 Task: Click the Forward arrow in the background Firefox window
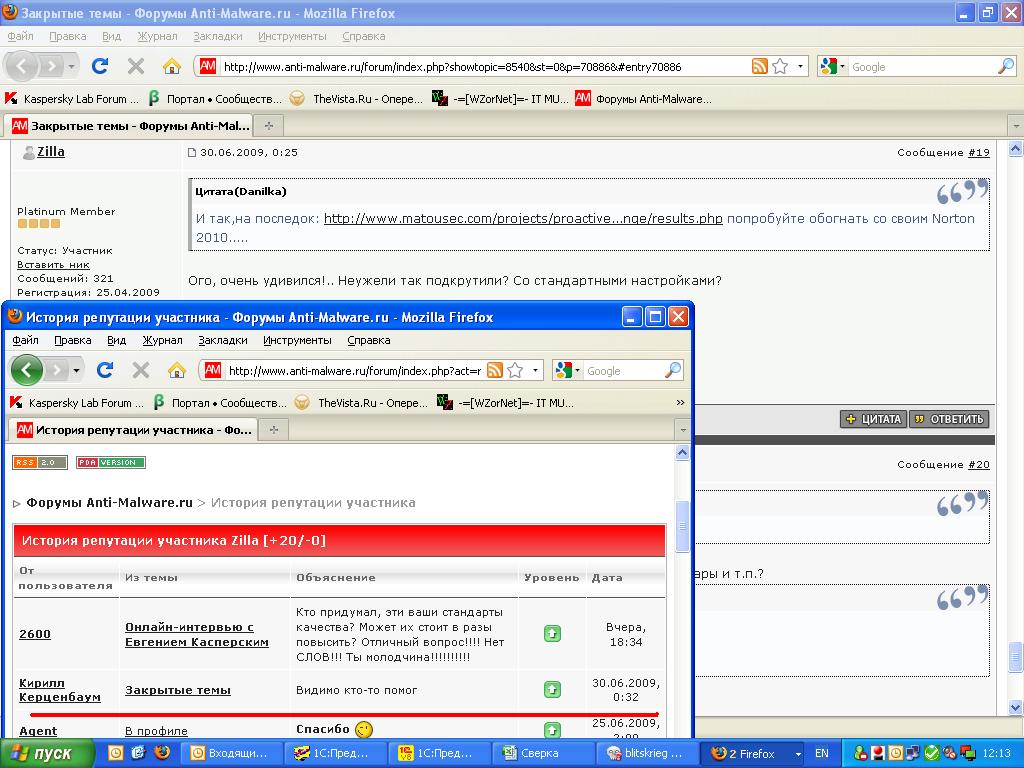click(52, 66)
